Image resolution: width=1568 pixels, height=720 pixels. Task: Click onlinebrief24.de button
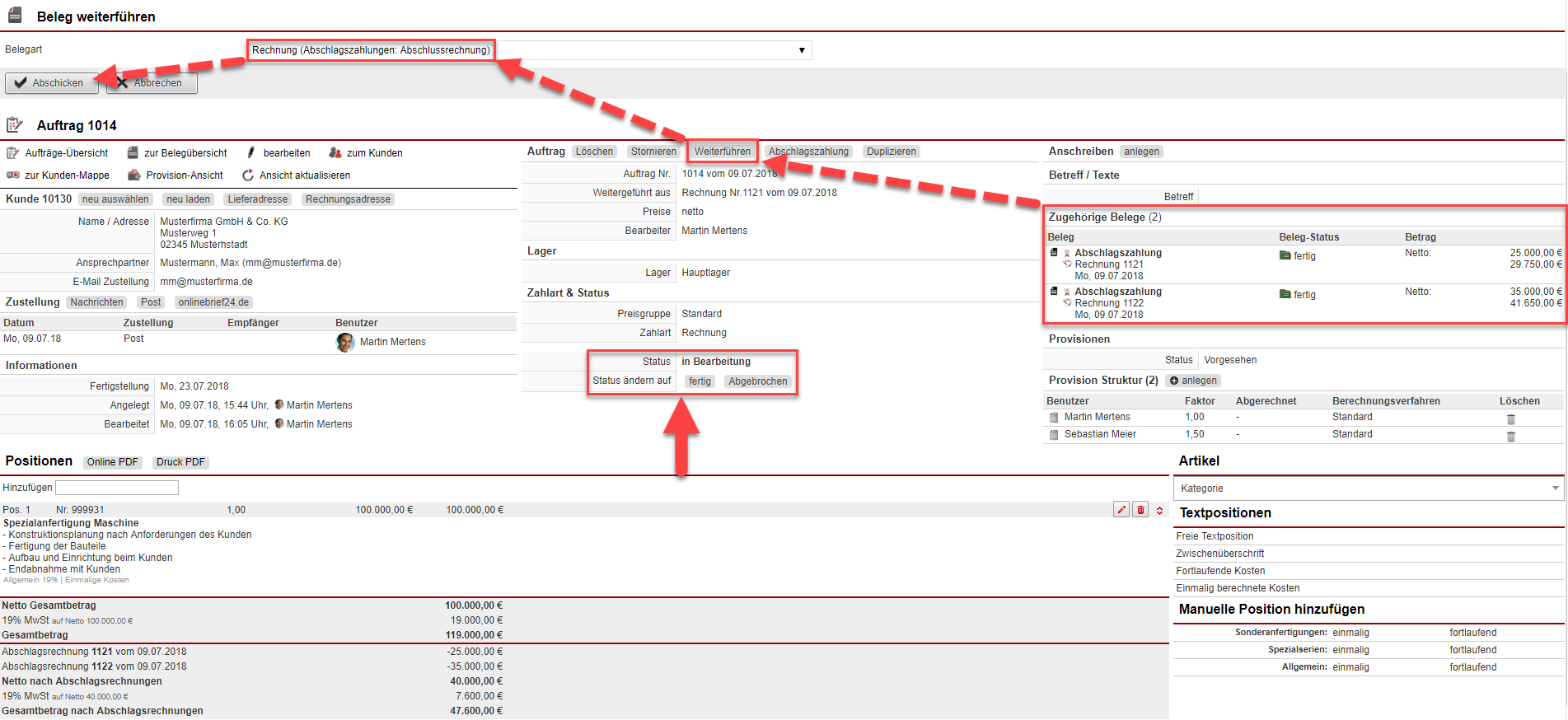tap(213, 302)
